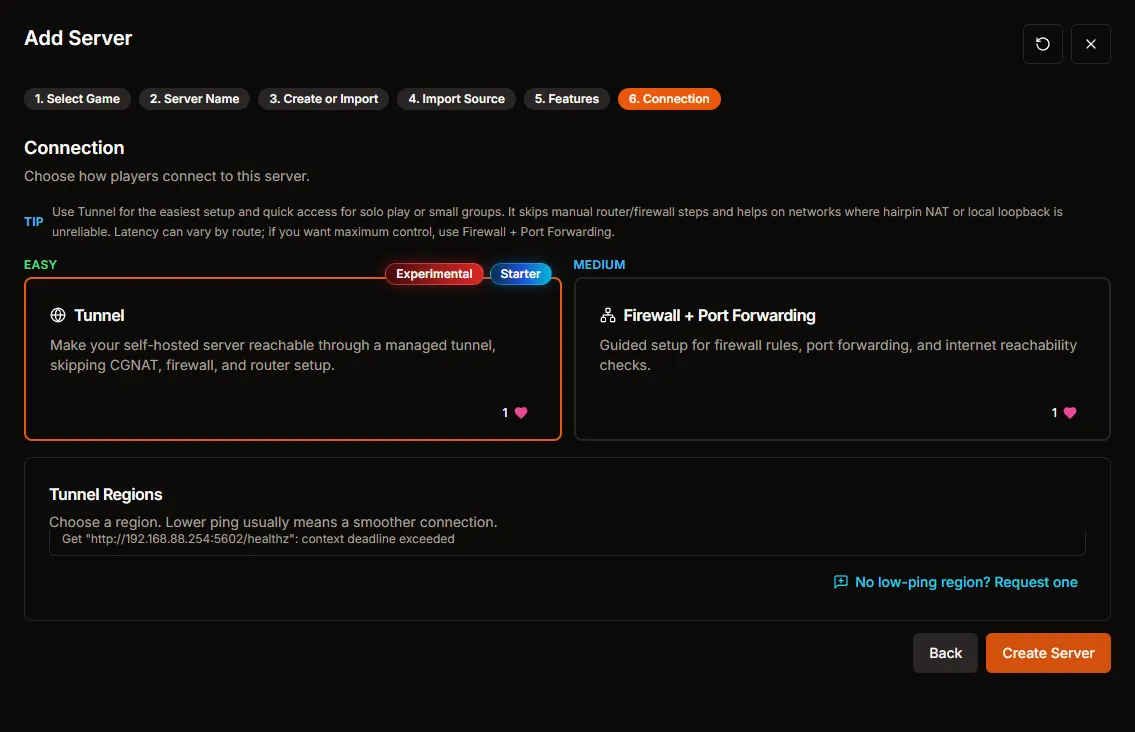The height and width of the screenshot is (732, 1135).
Task: Open the 4. Import Source step
Action: [456, 98]
